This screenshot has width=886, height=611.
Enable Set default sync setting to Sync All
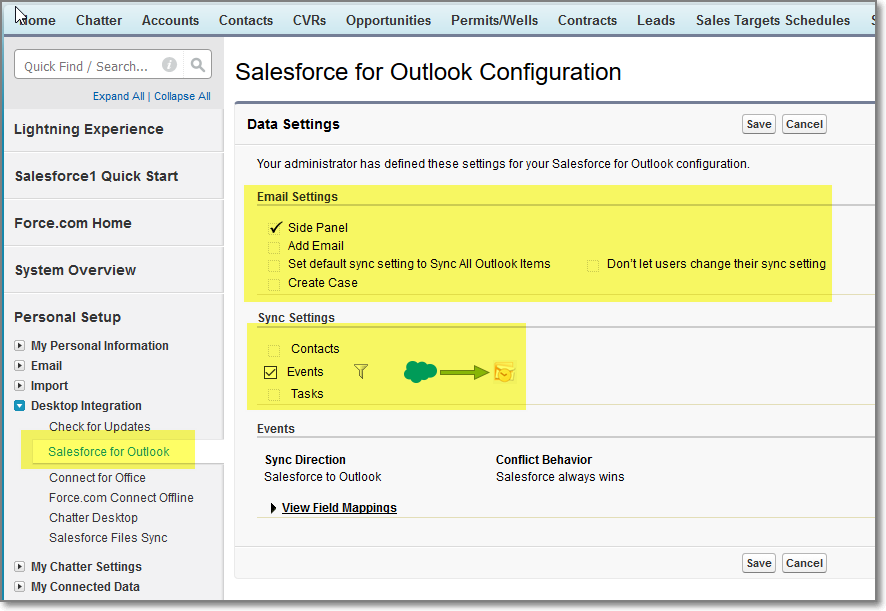tap(274, 265)
